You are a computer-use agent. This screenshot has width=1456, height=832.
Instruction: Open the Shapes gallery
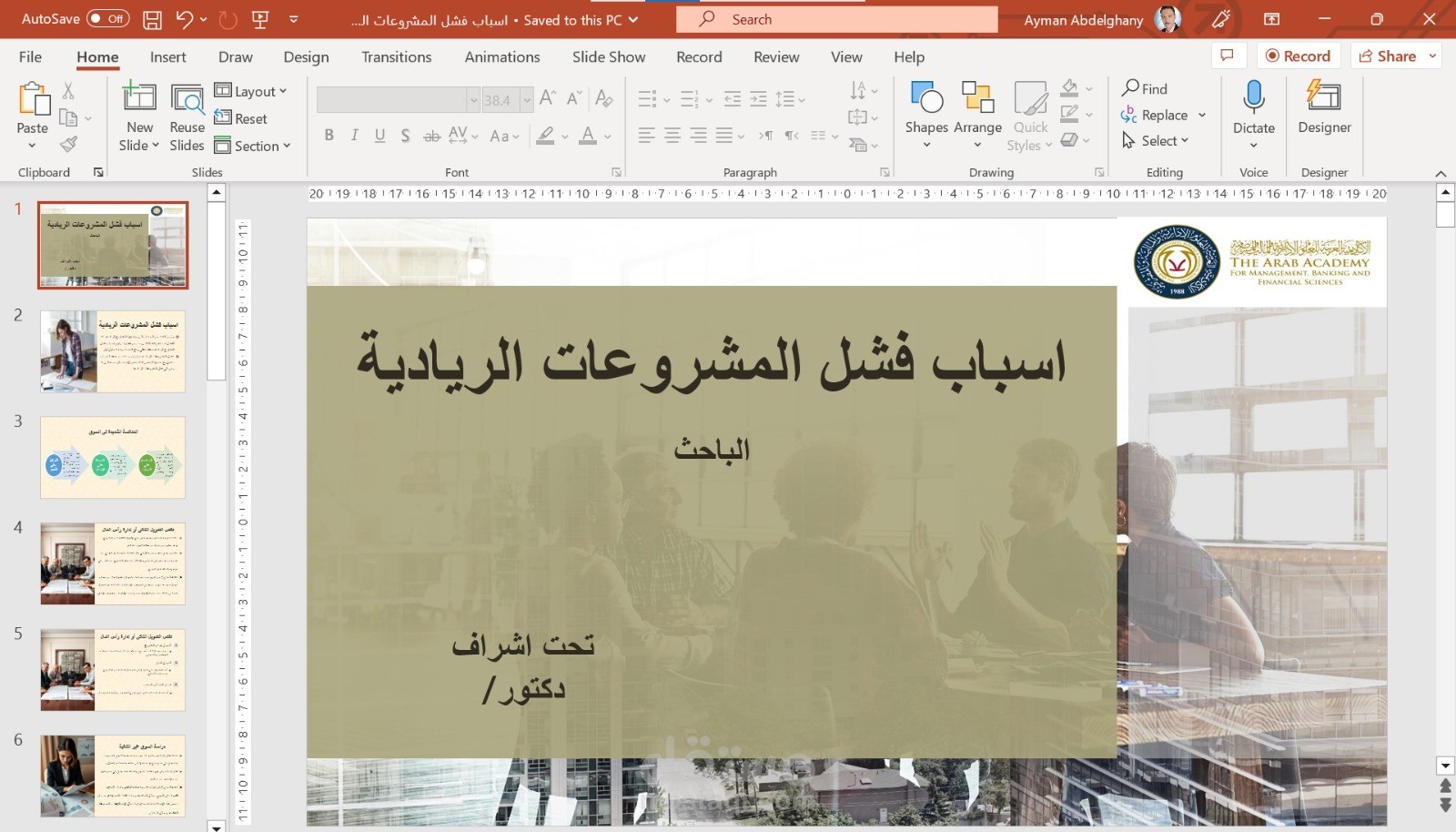[926, 116]
